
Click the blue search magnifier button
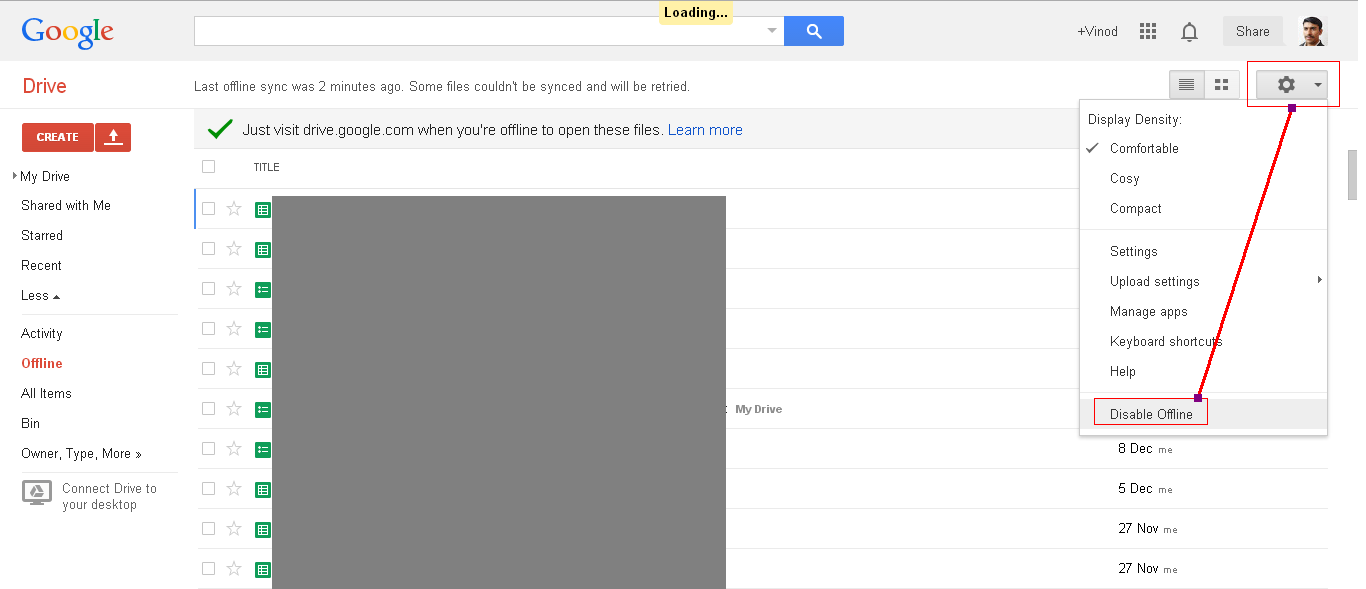tap(813, 30)
